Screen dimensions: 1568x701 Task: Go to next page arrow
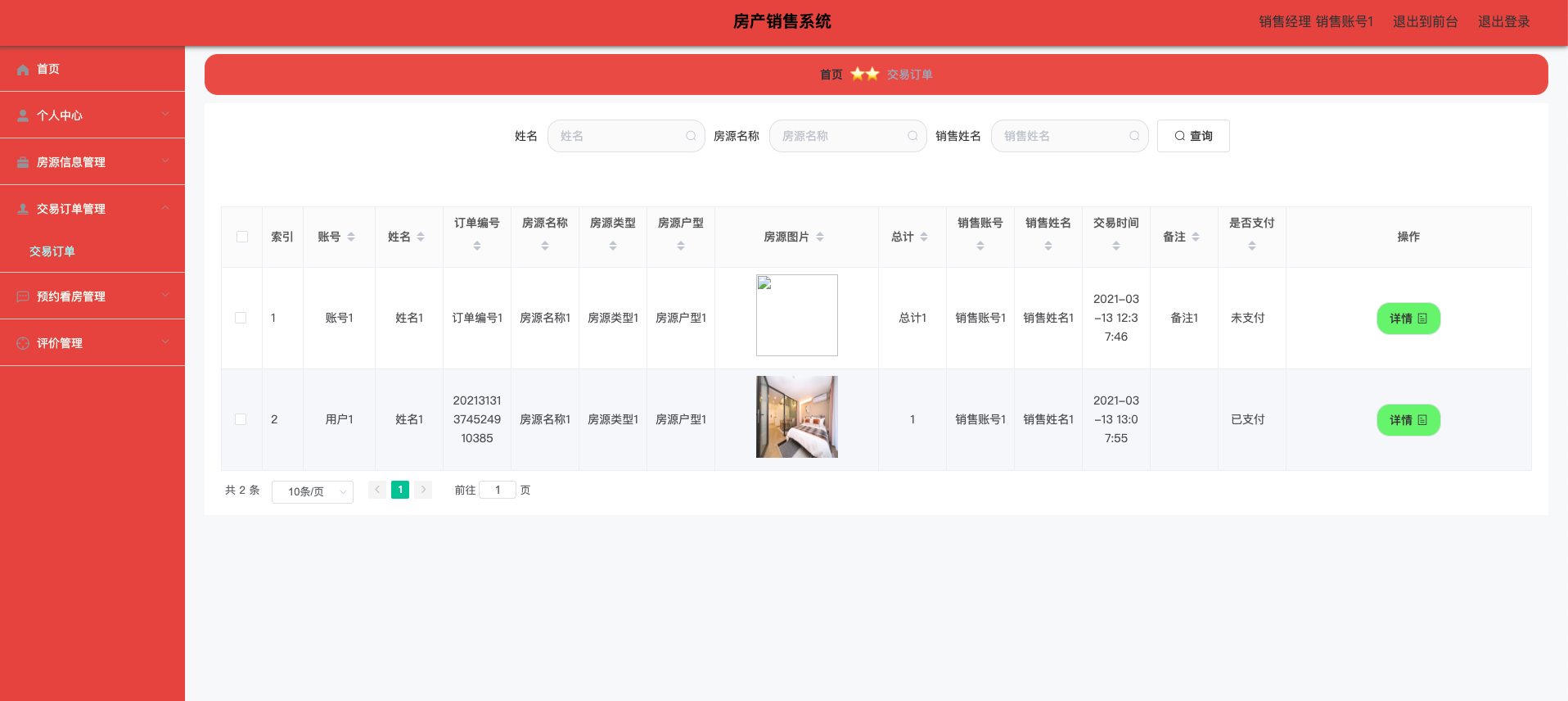coord(423,490)
